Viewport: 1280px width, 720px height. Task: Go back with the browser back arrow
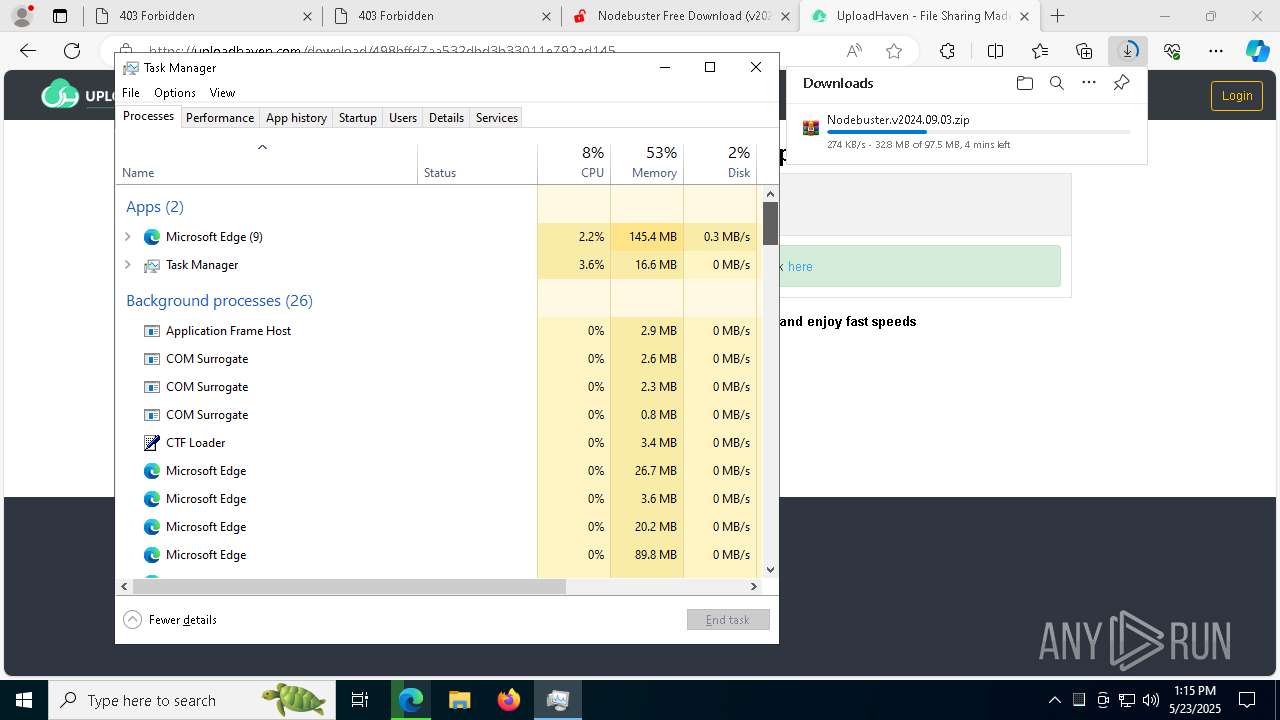[x=28, y=51]
